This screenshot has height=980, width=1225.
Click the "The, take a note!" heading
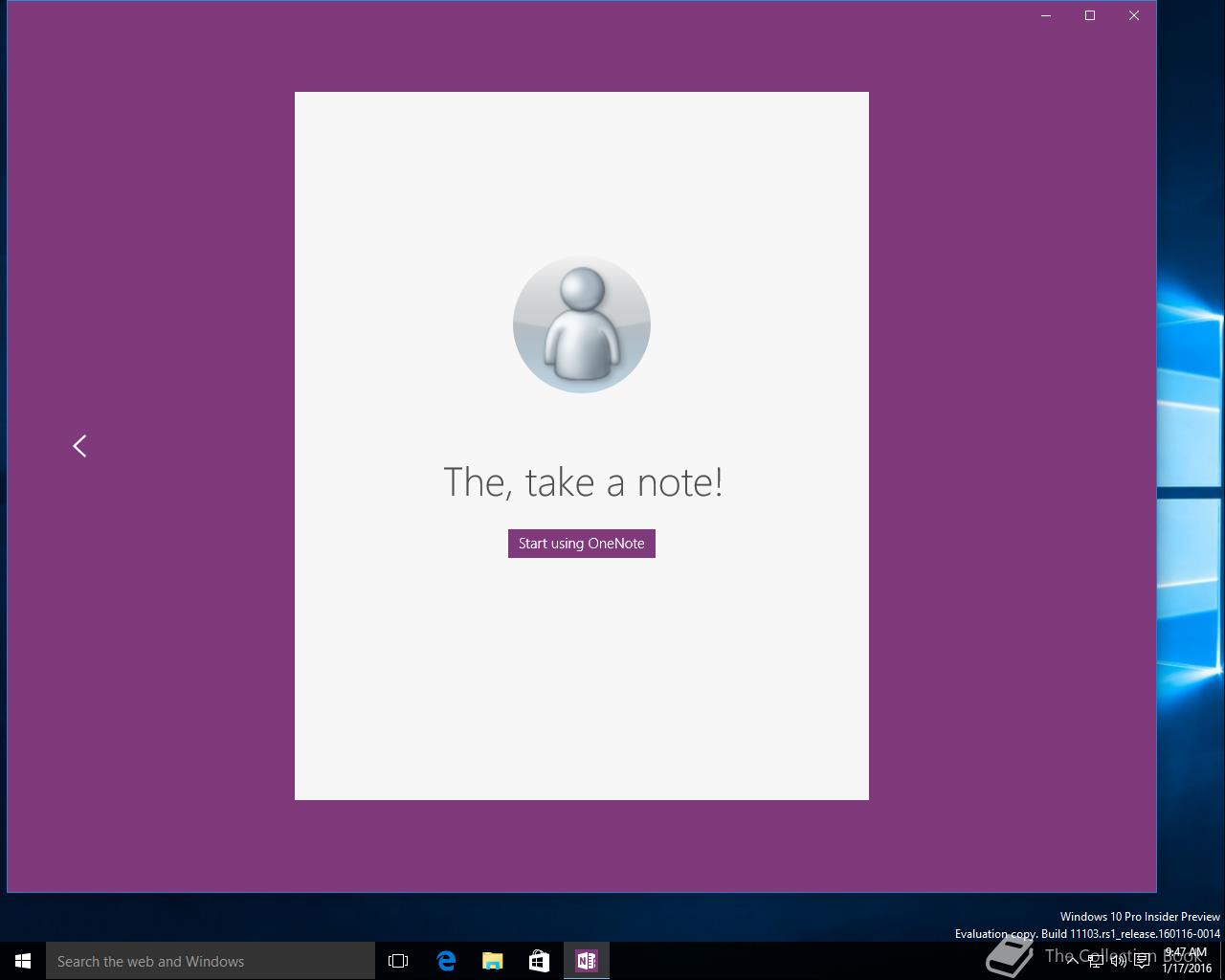[583, 481]
